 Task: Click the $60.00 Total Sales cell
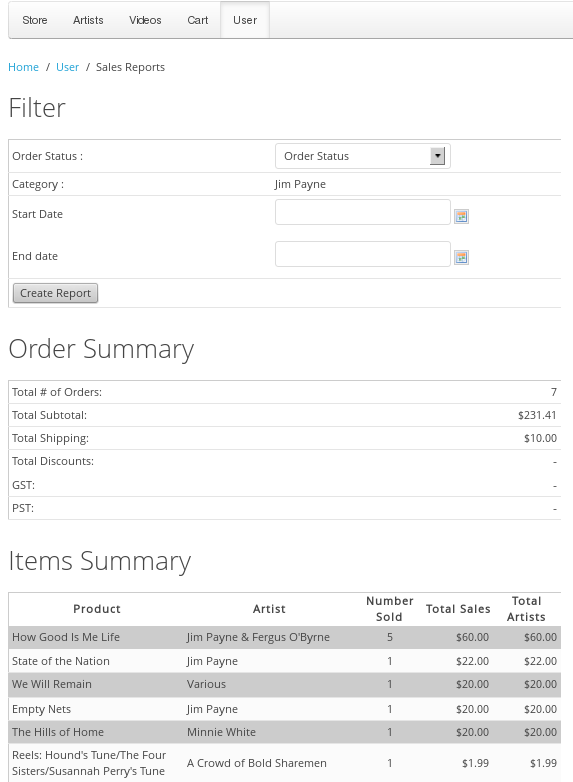pyautogui.click(x=472, y=637)
